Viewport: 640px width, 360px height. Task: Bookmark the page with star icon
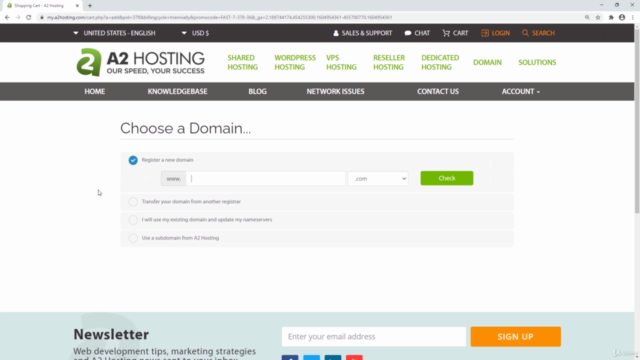coord(598,18)
